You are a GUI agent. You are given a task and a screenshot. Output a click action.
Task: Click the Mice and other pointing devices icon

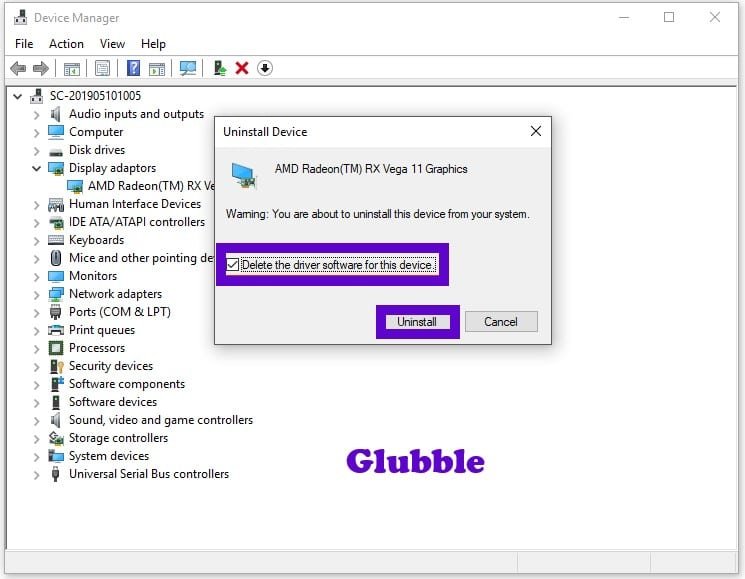tap(56, 258)
